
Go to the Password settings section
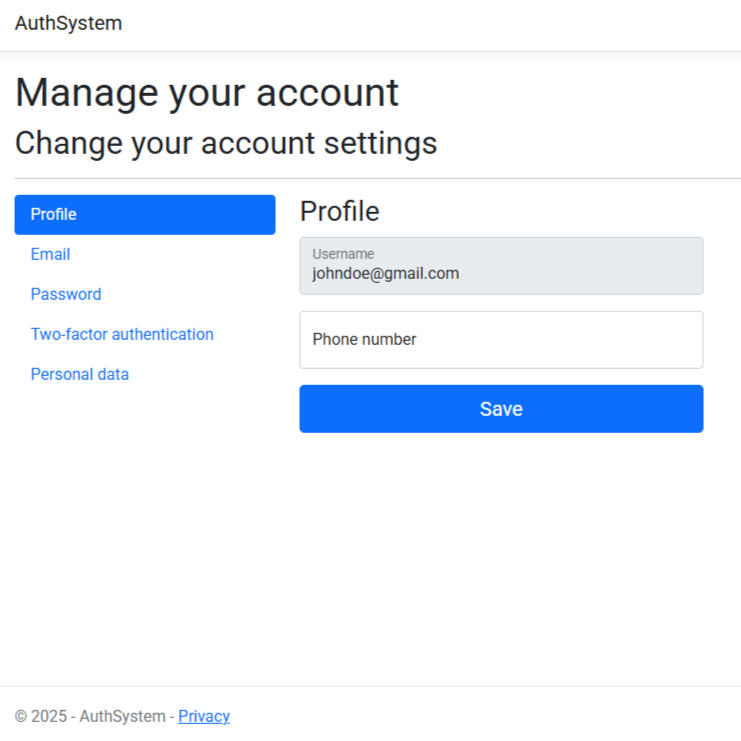coord(66,295)
